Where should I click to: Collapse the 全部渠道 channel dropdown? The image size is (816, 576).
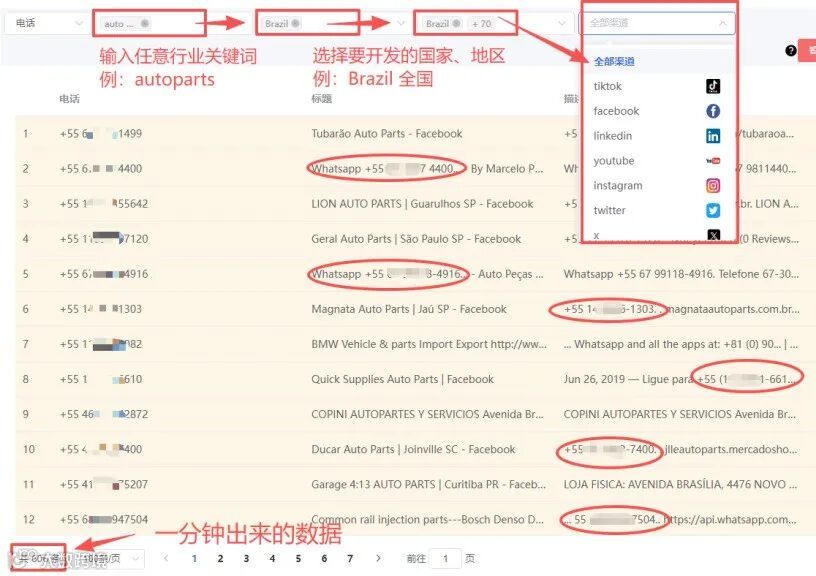(722, 23)
